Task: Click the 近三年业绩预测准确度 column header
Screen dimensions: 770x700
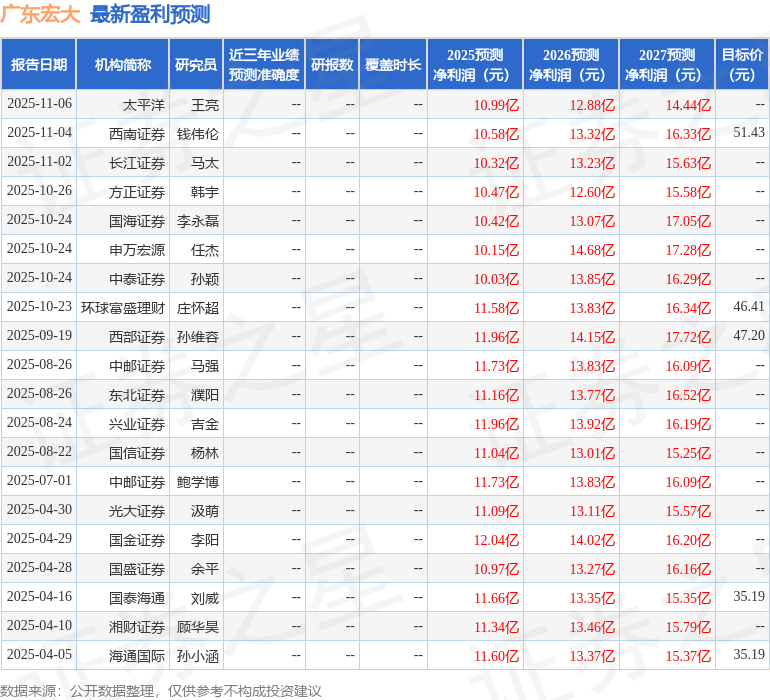Action: (263, 65)
